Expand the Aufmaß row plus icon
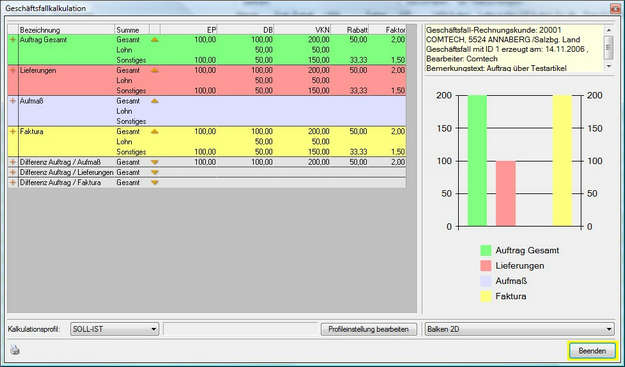Image resolution: width=625 pixels, height=367 pixels. coord(13,101)
